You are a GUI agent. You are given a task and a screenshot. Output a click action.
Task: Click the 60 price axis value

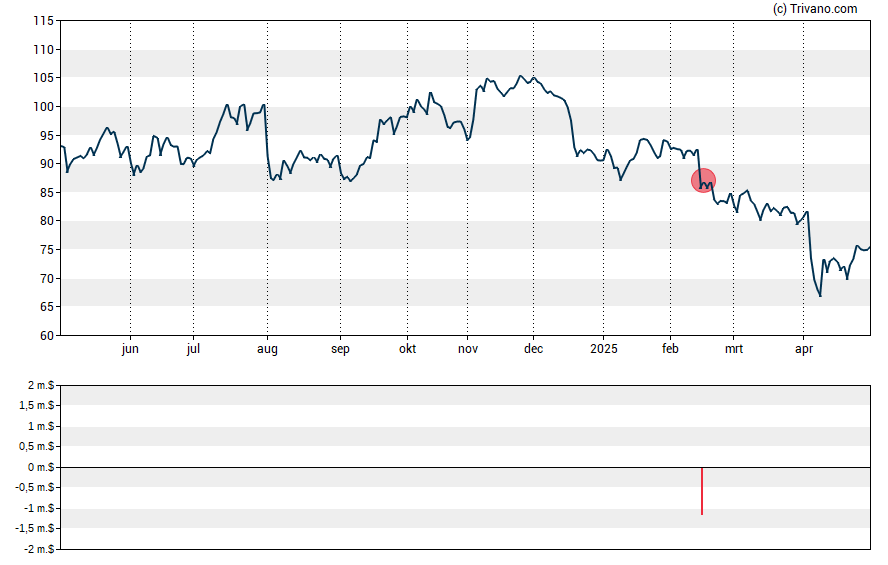click(47, 336)
